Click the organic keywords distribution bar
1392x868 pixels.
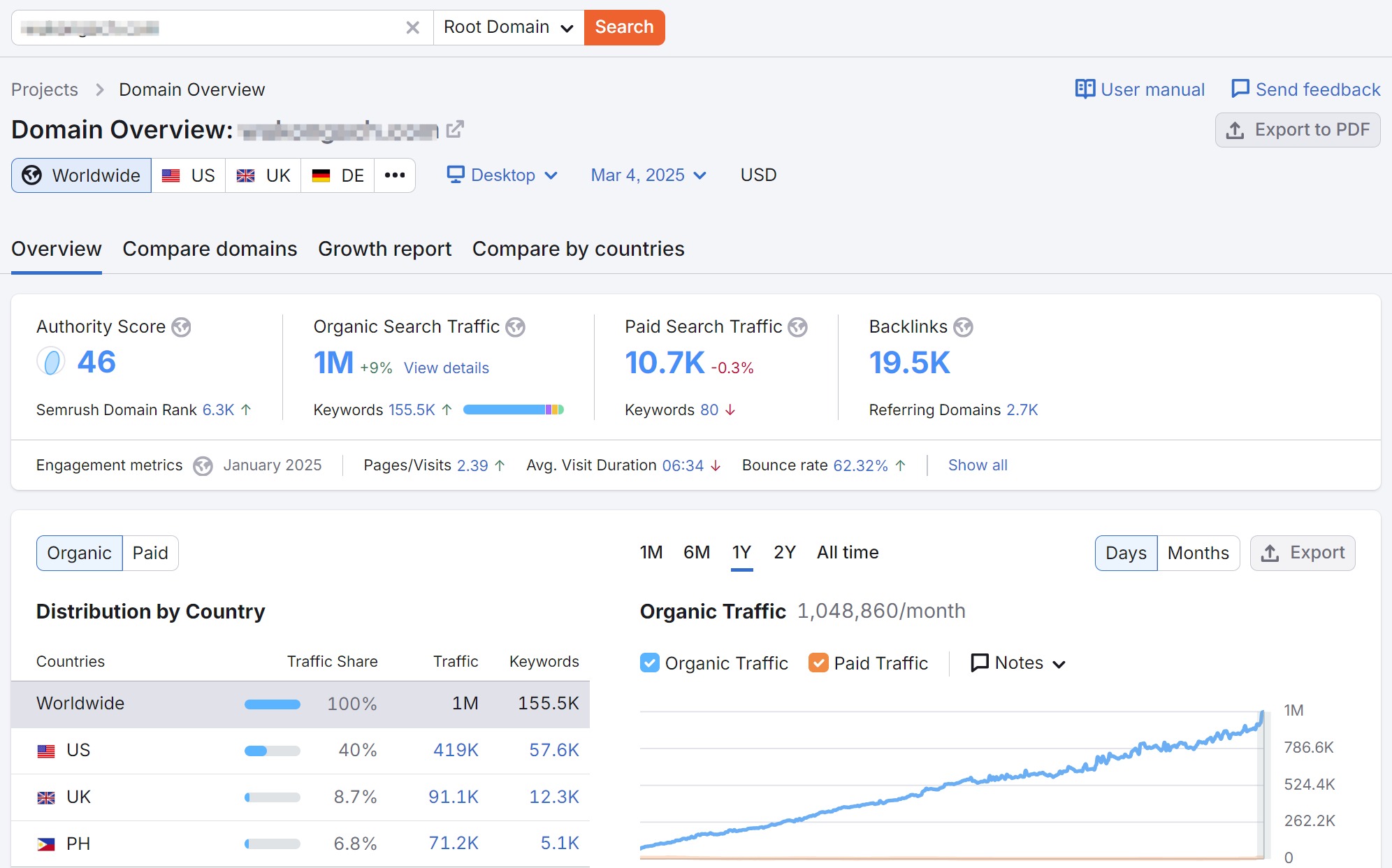coord(513,410)
